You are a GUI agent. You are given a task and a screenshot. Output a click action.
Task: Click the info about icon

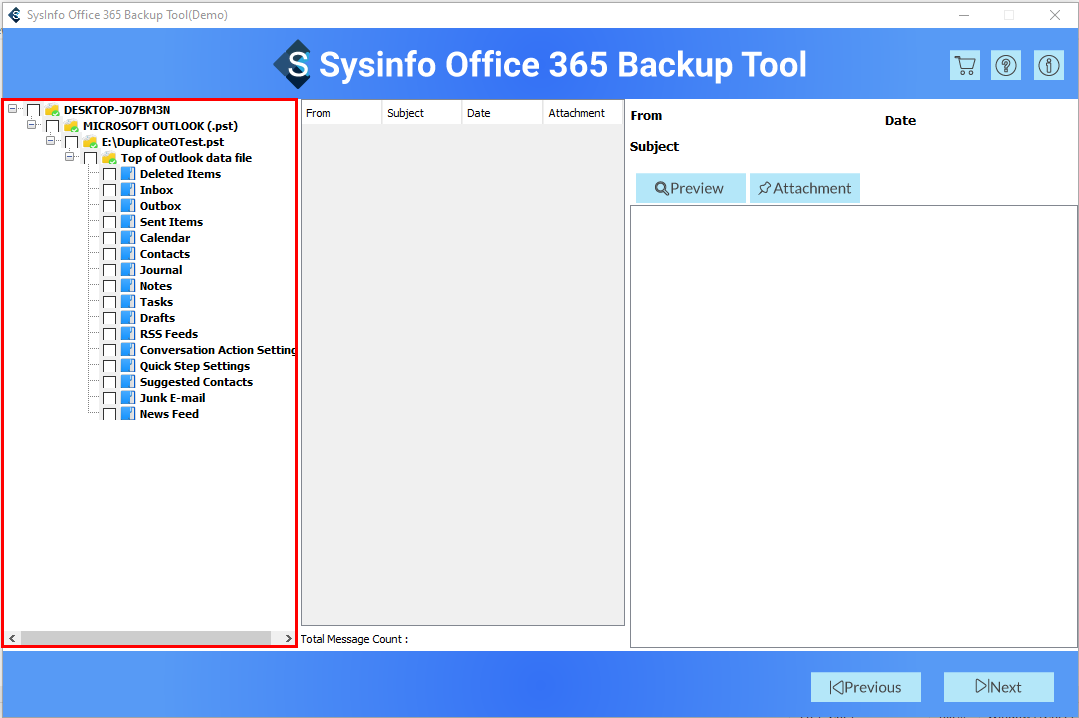tap(1048, 65)
